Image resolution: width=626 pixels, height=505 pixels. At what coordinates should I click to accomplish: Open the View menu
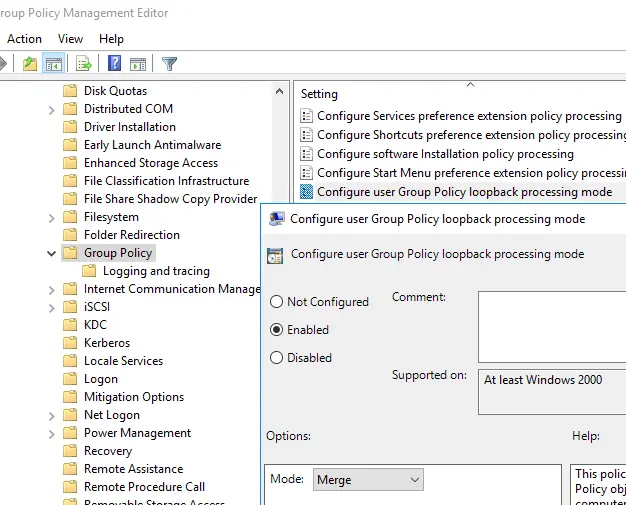(x=70, y=39)
